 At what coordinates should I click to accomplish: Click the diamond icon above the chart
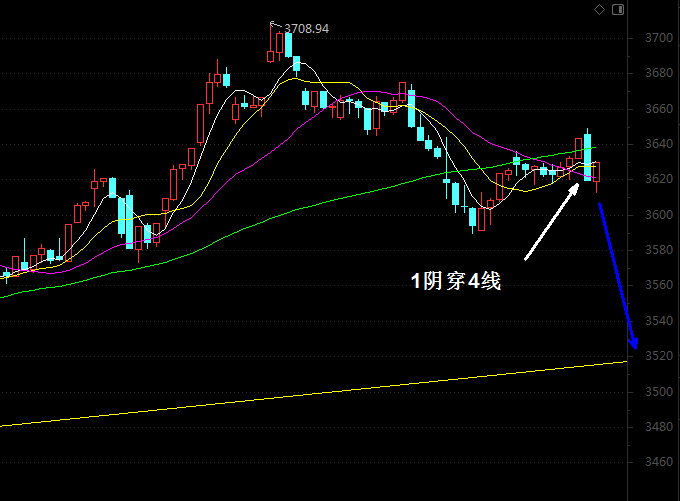click(599, 10)
